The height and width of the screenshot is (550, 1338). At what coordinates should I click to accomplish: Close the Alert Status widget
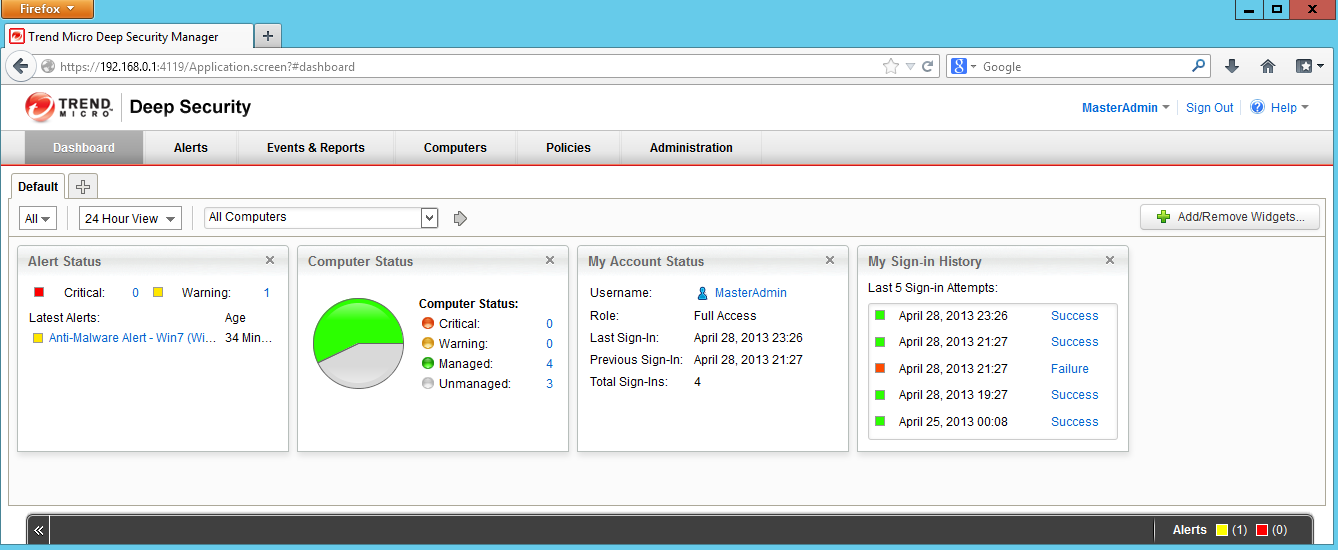pos(269,260)
